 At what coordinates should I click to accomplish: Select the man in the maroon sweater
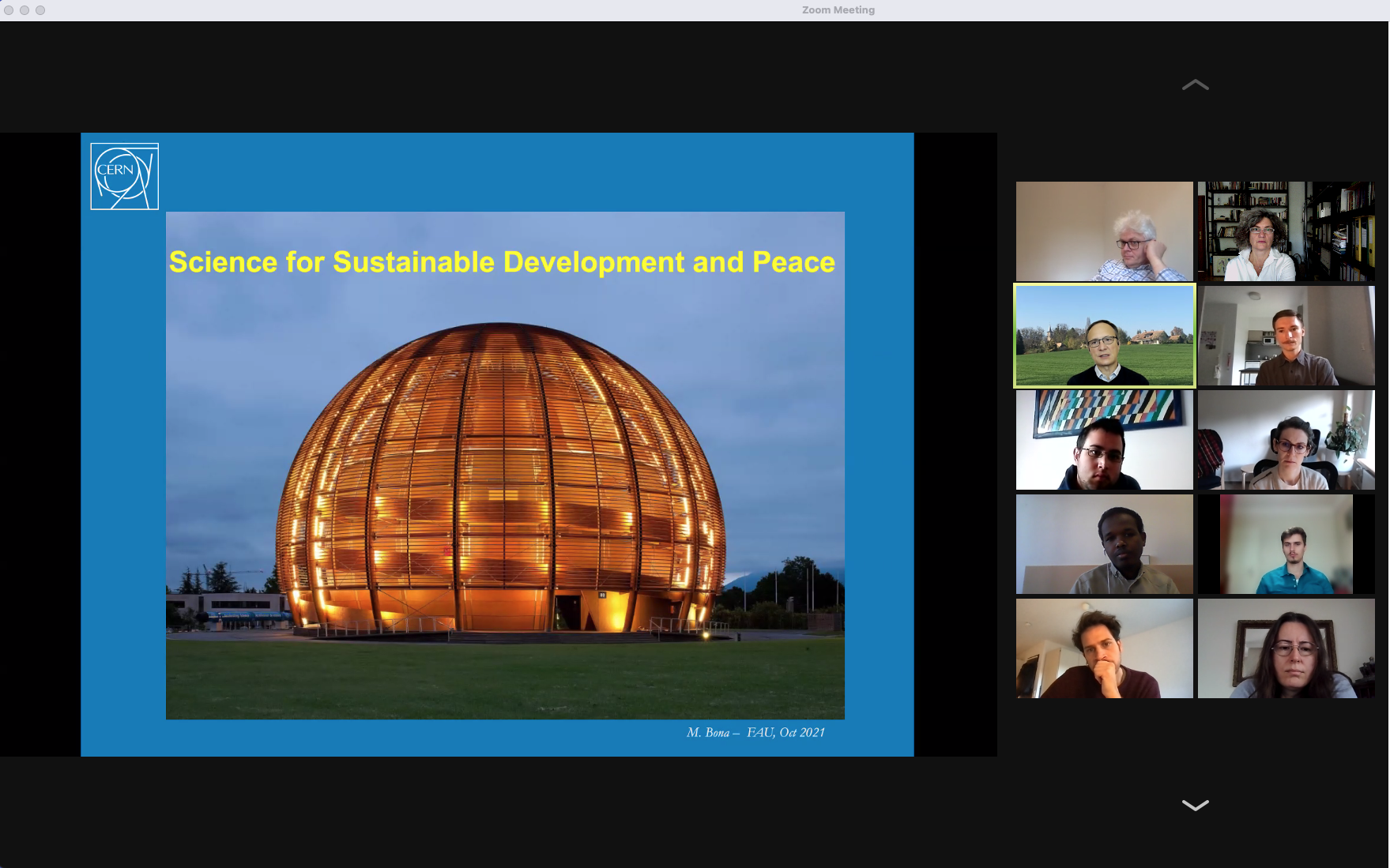click(1105, 648)
